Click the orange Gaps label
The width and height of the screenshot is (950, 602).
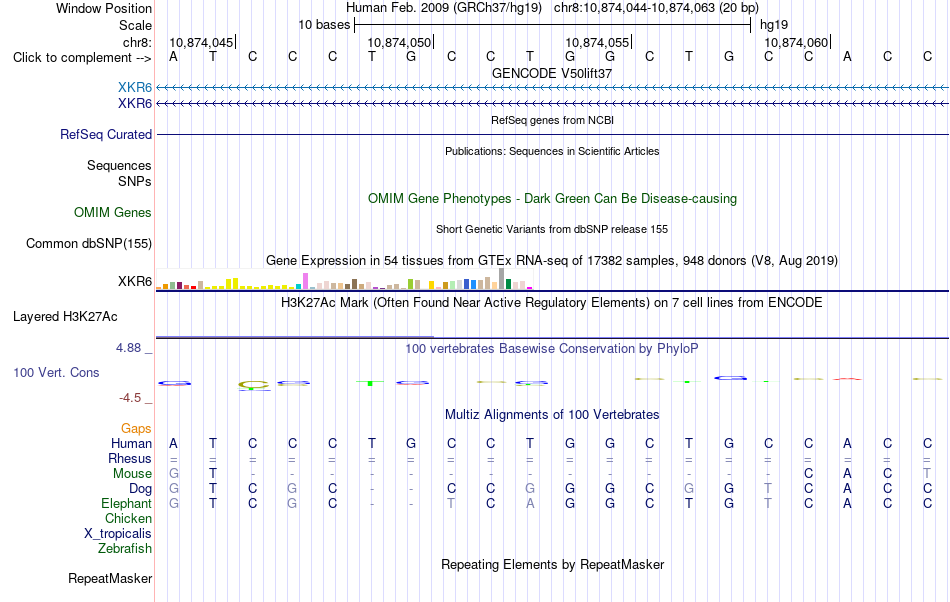click(x=136, y=429)
